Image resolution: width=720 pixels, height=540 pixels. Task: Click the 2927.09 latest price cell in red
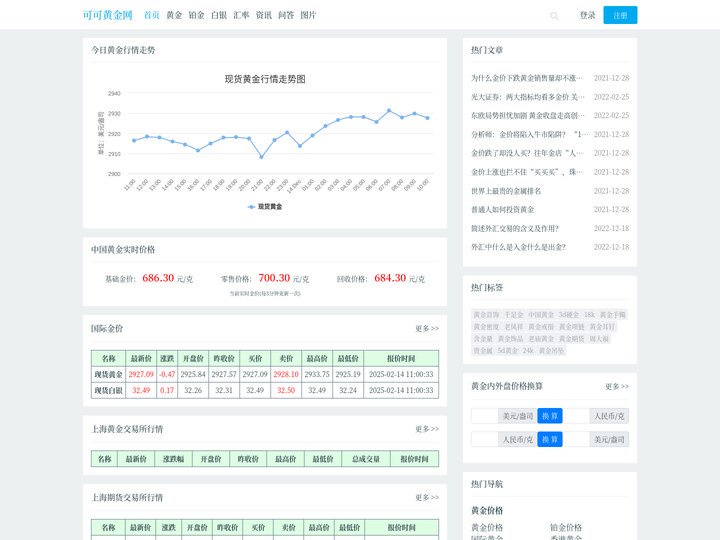tap(141, 374)
